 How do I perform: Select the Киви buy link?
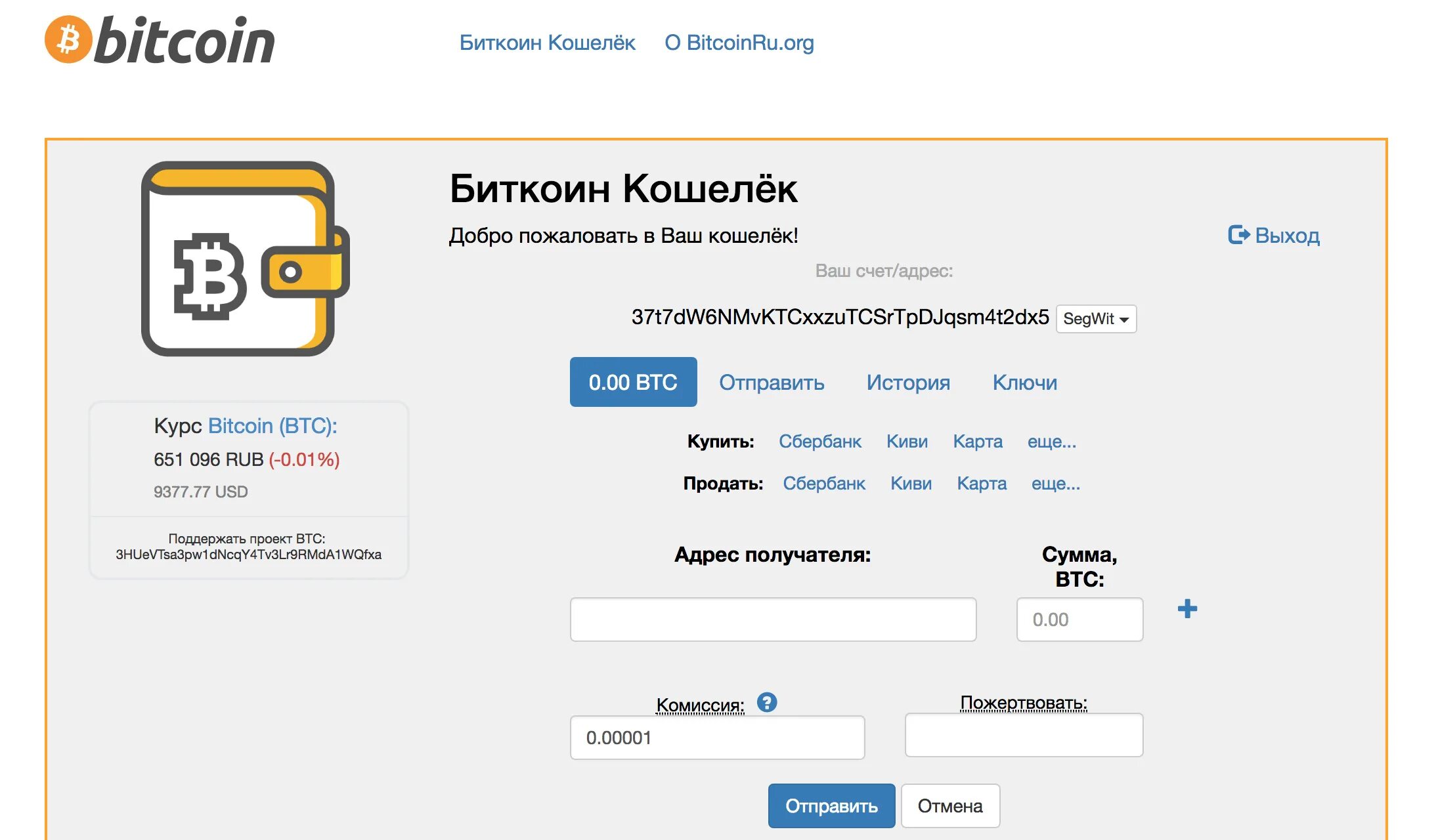906,440
